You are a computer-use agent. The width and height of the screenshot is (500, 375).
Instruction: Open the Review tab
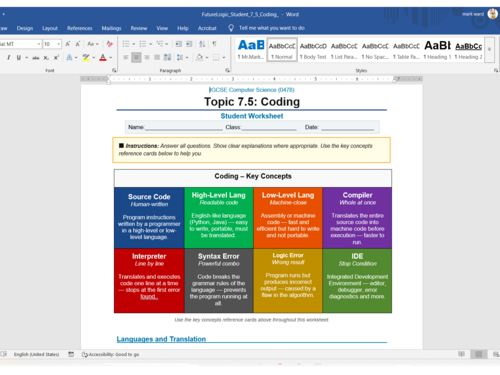(x=139, y=28)
